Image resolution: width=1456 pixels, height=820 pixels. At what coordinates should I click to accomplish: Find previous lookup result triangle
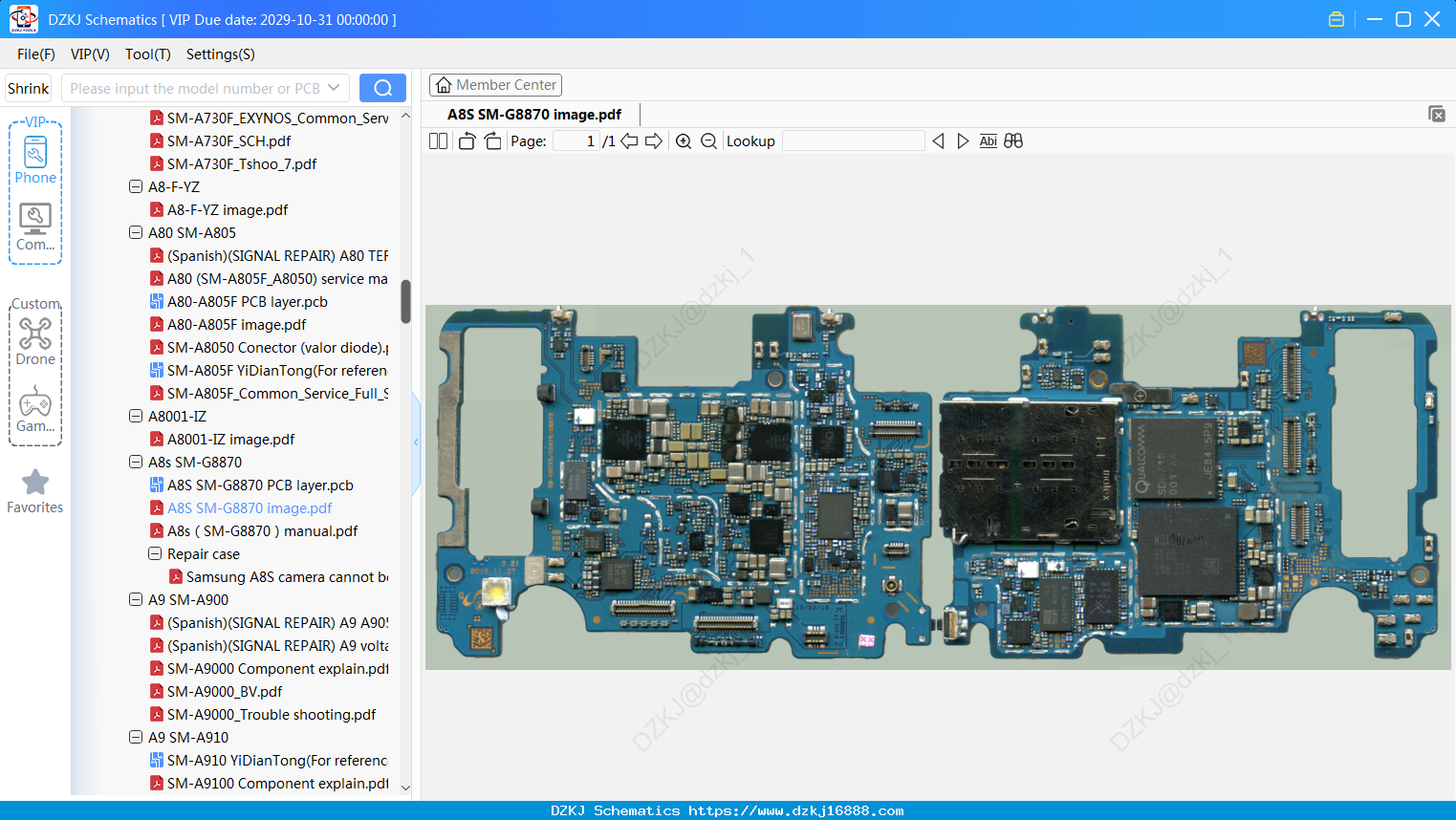click(x=938, y=140)
